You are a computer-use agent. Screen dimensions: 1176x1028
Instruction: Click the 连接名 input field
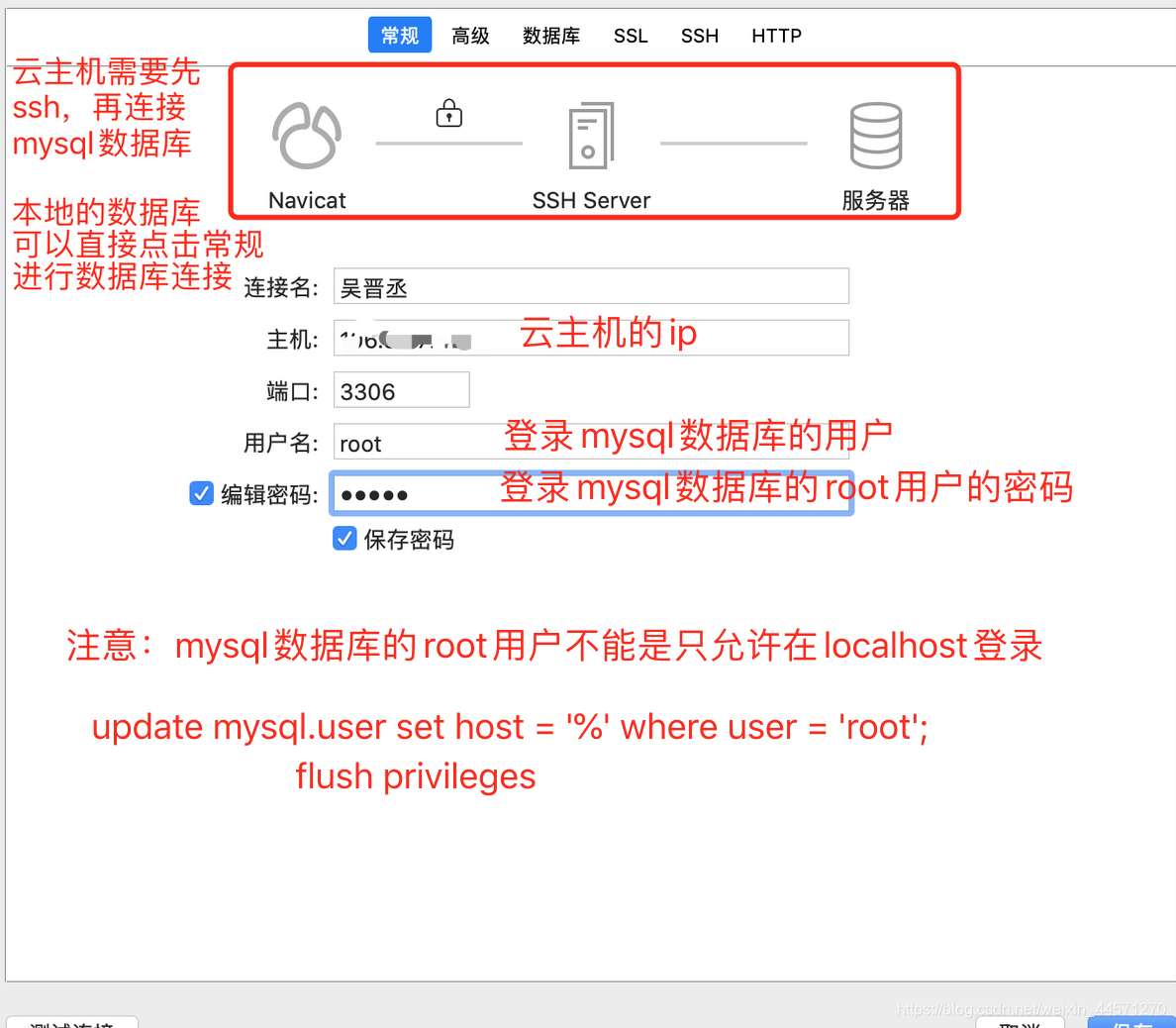(591, 286)
